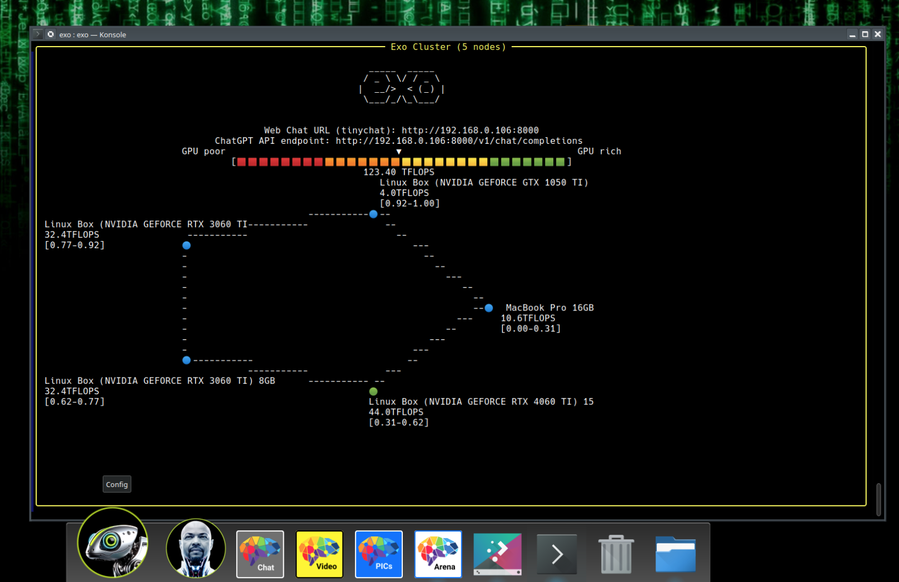Click the blue dot beside MacBook Pro
899x582 pixels.
488,308
